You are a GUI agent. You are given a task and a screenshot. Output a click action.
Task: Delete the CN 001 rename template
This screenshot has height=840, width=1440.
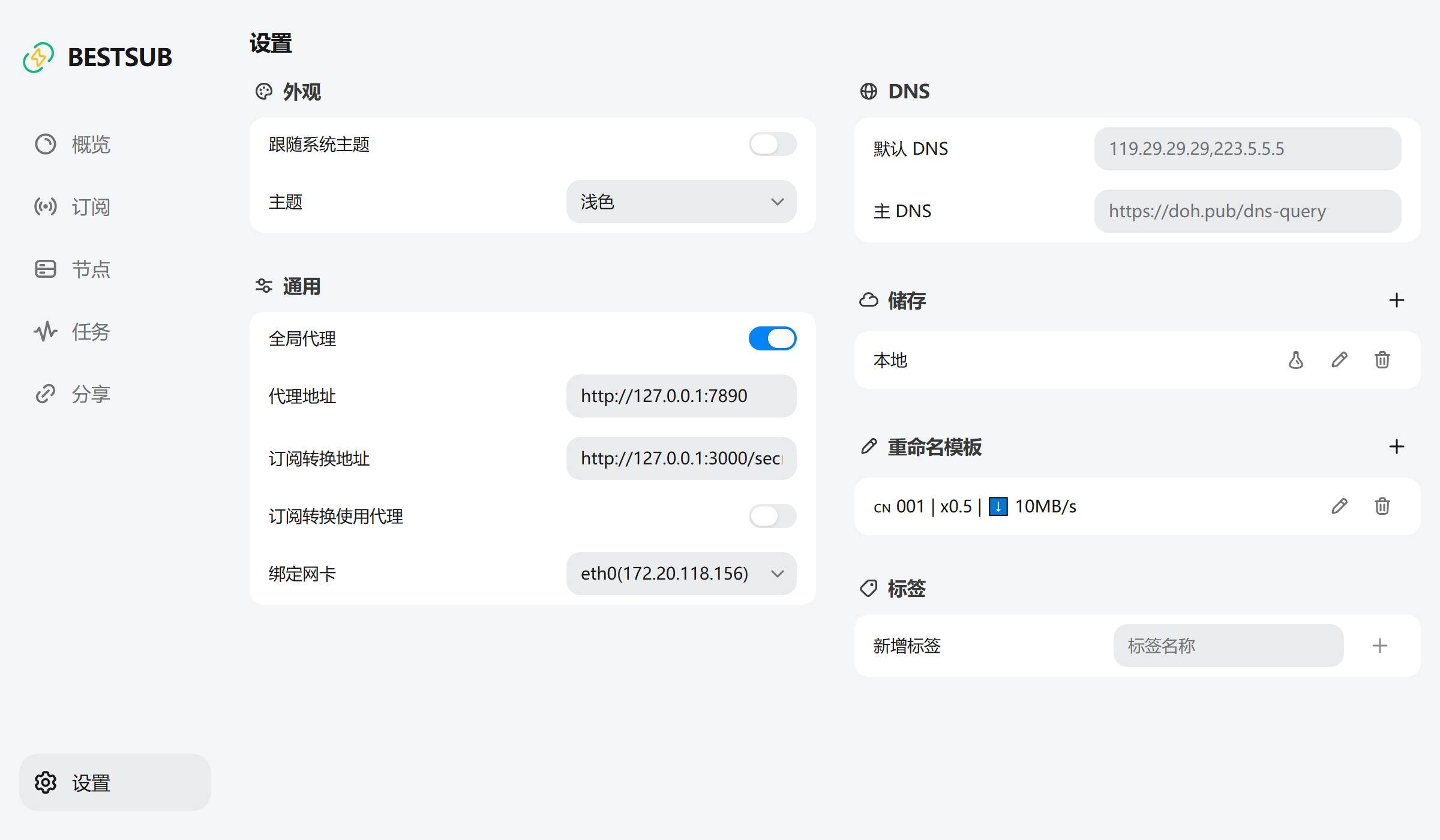click(x=1382, y=506)
